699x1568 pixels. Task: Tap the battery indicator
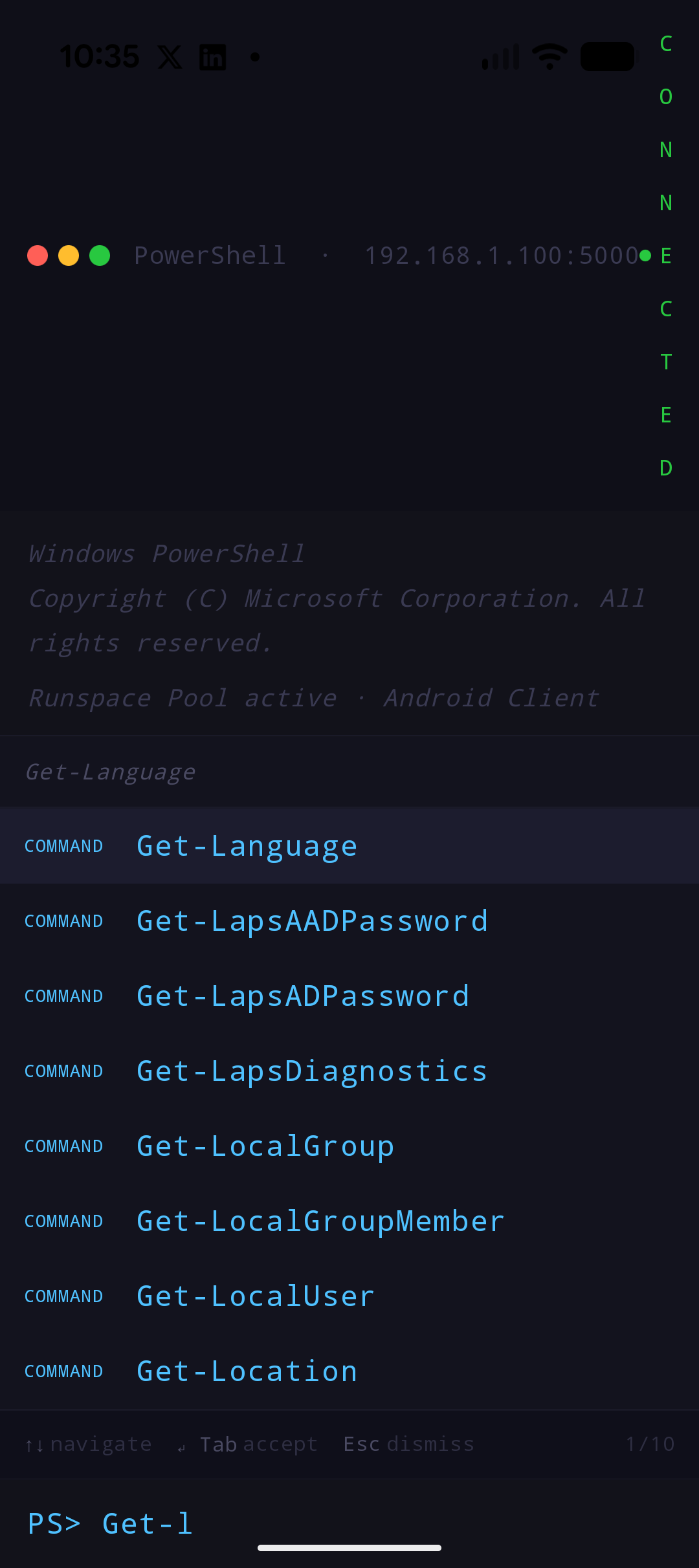point(607,57)
